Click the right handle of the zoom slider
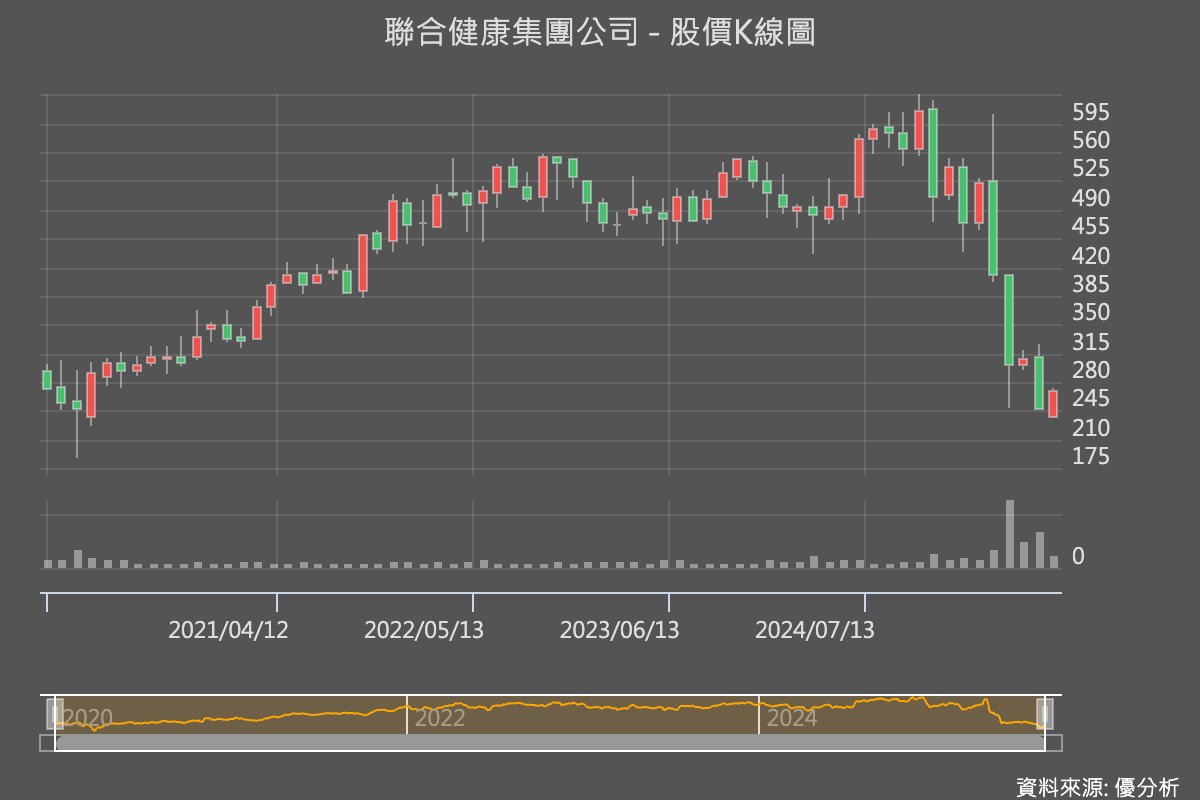1200x800 pixels. 1045,714
